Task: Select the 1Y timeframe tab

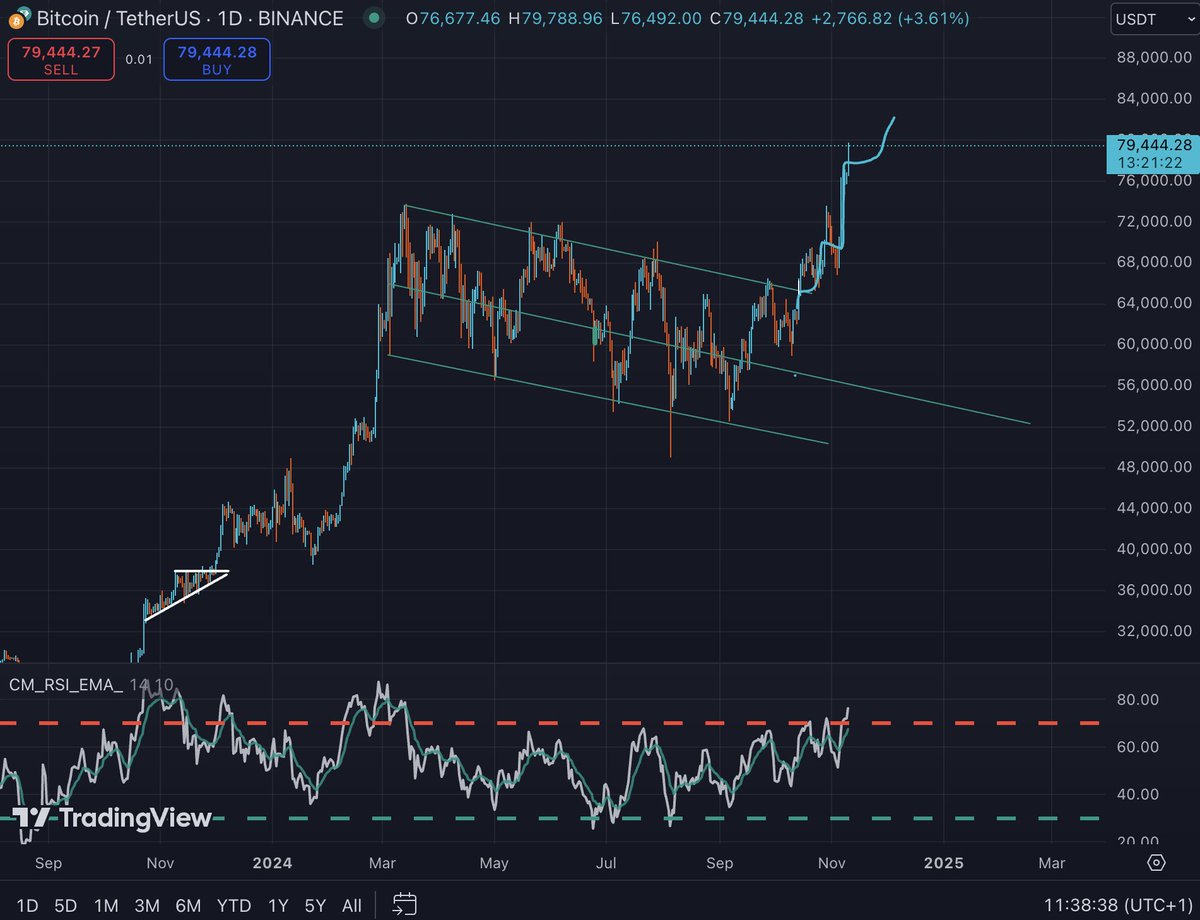Action: 278,904
